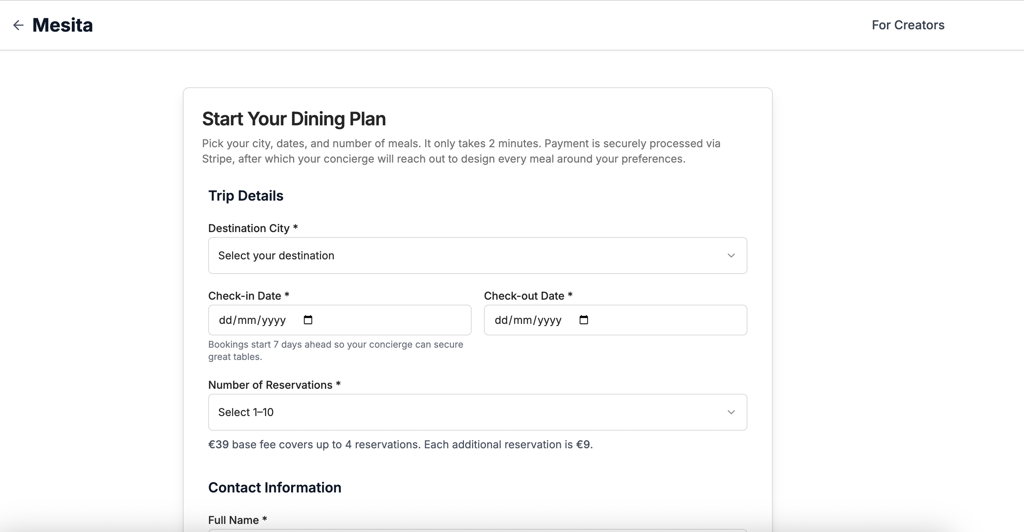
Task: Open the Check-in Date calendar picker icon
Action: pyautogui.click(x=308, y=320)
